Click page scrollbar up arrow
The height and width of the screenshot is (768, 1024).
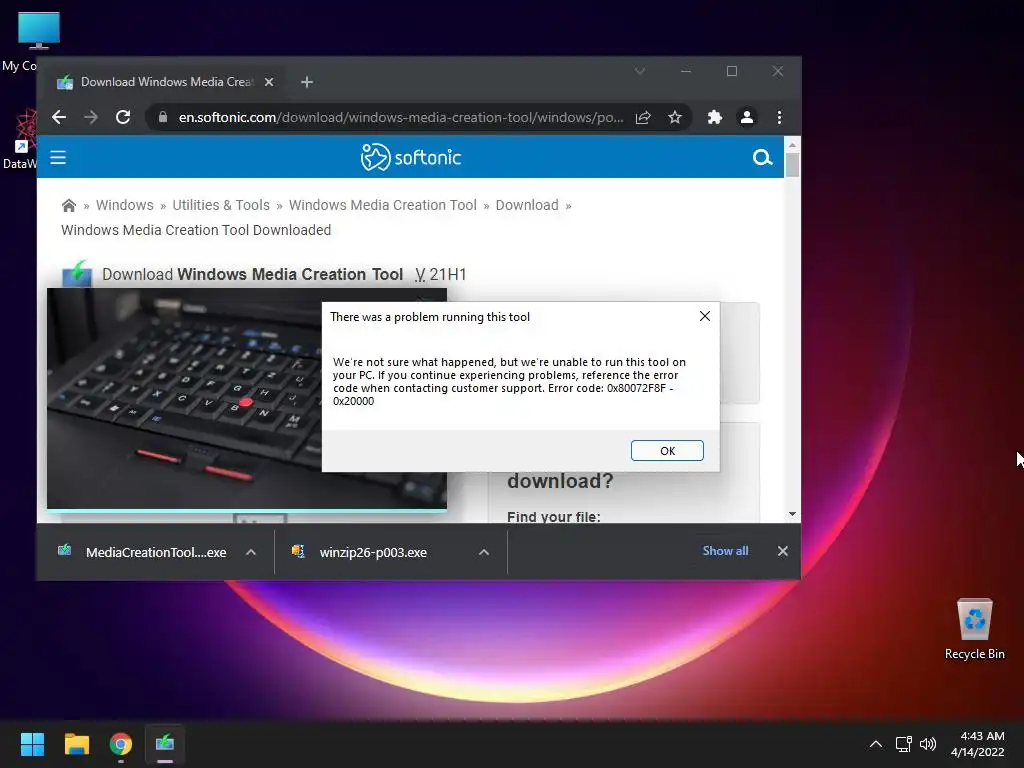tap(792, 144)
